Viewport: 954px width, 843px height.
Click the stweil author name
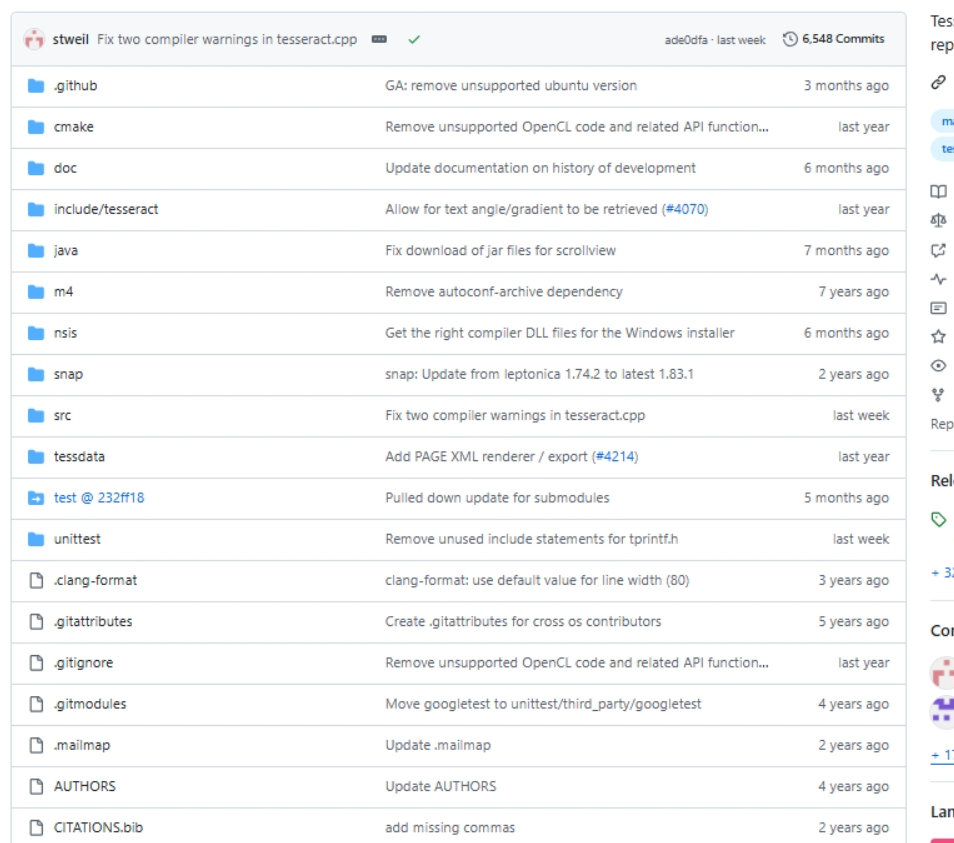click(71, 40)
